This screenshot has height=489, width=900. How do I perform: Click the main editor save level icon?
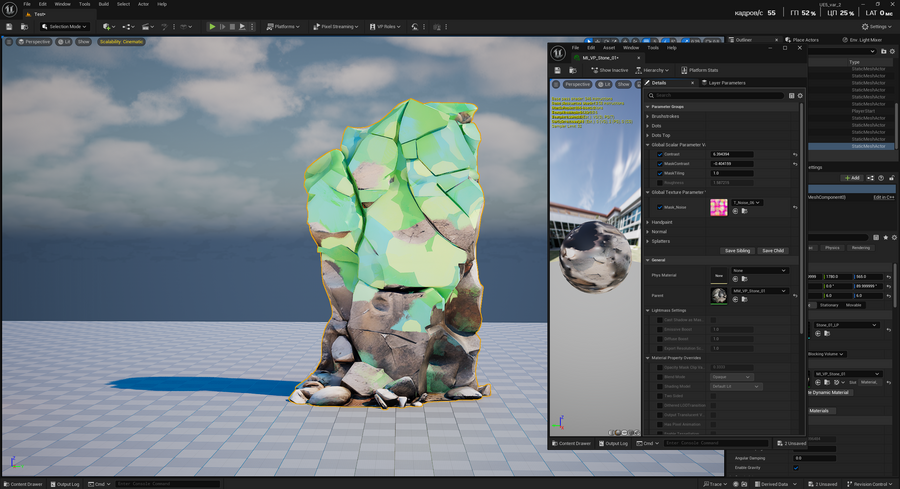[11, 27]
